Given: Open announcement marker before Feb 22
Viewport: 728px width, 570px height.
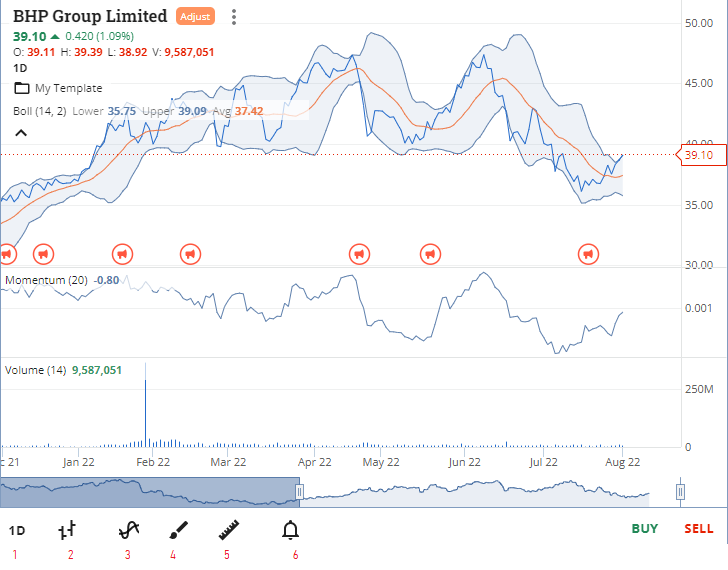Looking at the screenshot, I should pos(123,254).
